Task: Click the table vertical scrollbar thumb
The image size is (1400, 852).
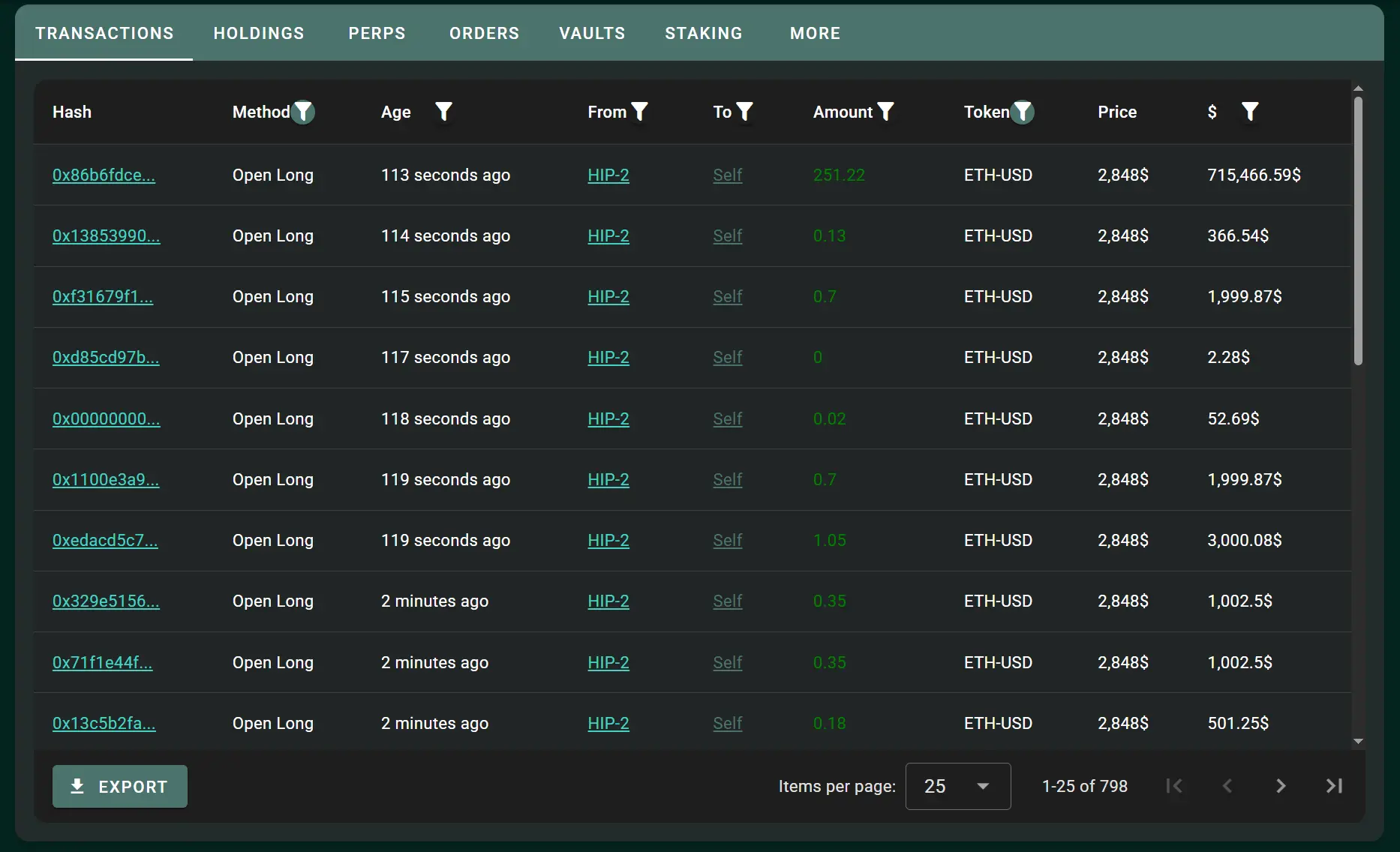Action: pos(1358,231)
